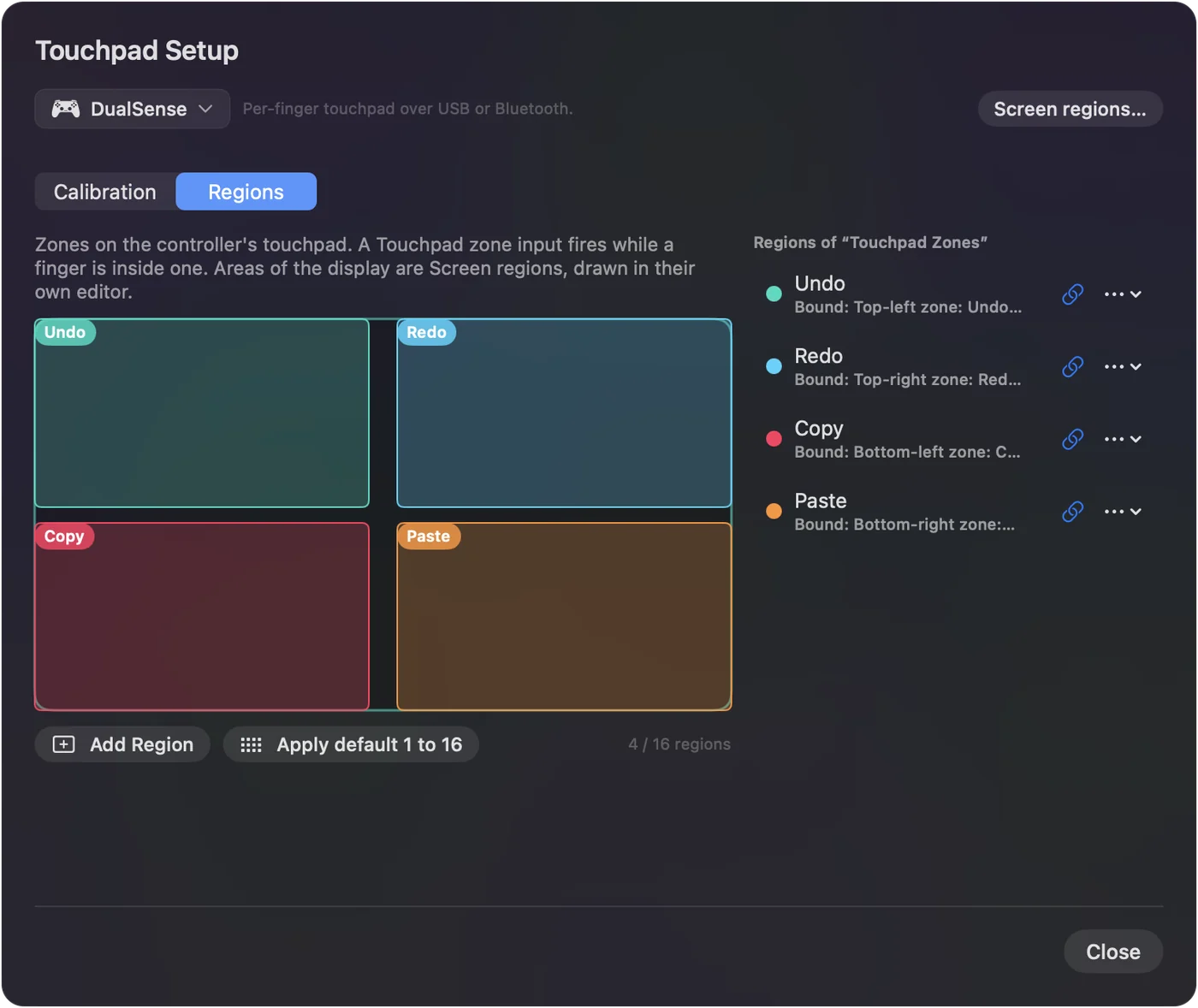Viewport: 1198px width, 1008px height.
Task: Select the Paste zone on the touchpad
Action: pyautogui.click(x=564, y=617)
